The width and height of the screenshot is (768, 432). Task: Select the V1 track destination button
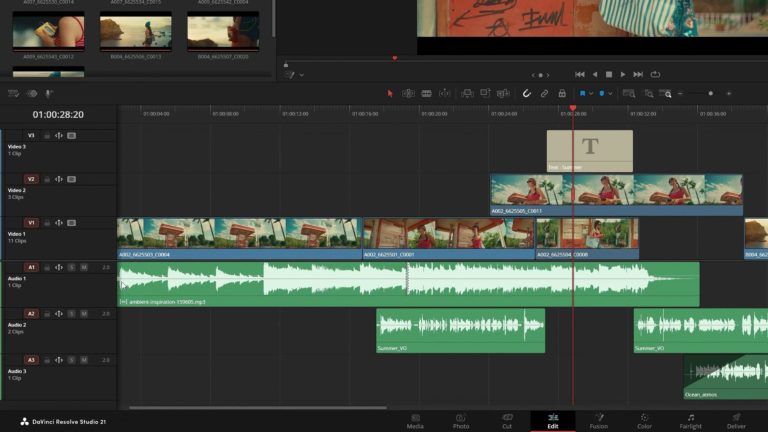coord(31,223)
